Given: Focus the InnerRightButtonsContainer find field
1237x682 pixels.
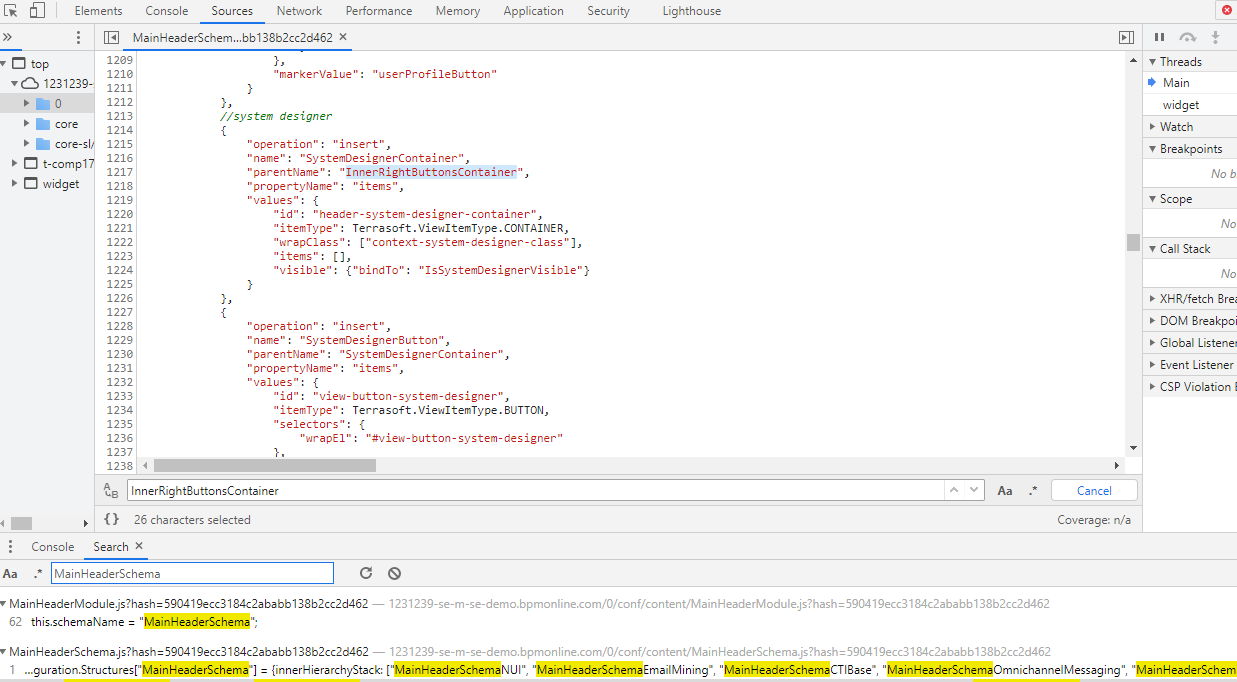Looking at the screenshot, I should [535, 490].
